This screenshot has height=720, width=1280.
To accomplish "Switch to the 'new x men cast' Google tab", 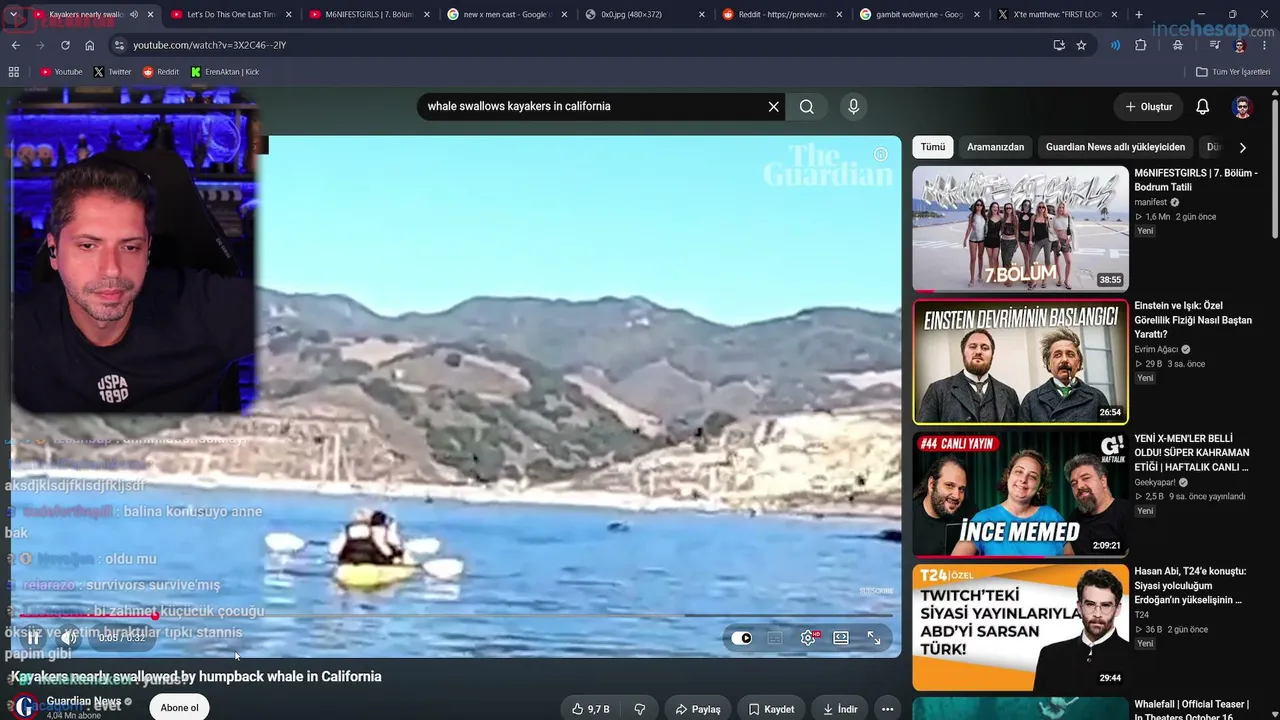I will (x=506, y=15).
